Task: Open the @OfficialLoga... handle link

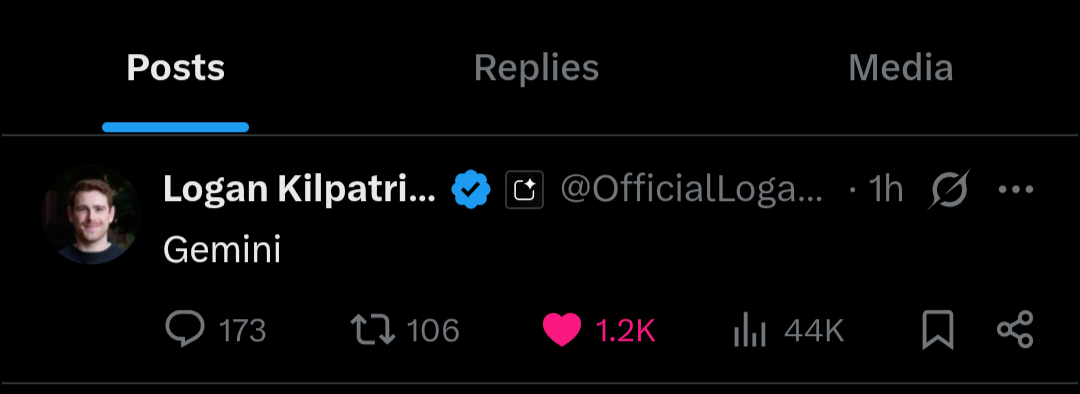Action: coord(692,189)
